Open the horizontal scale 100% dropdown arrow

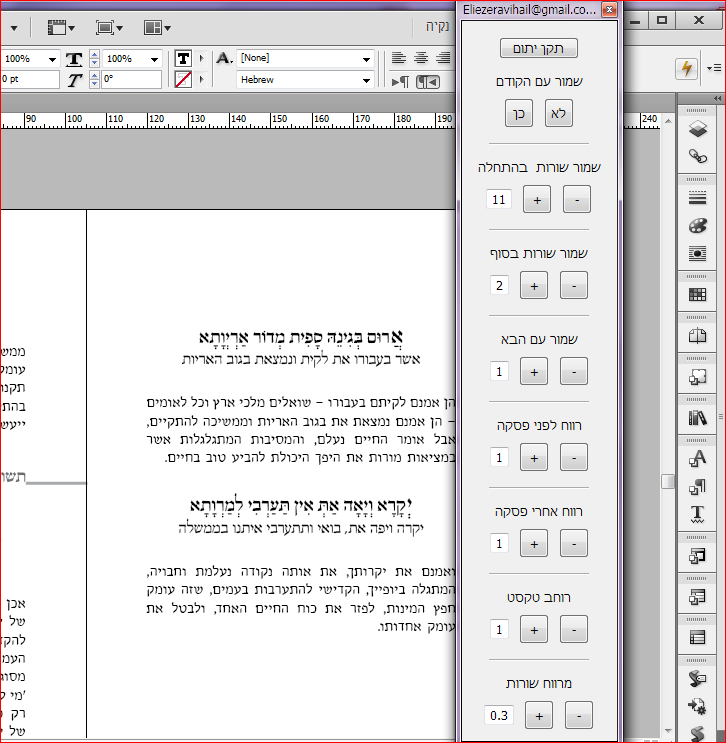154,60
